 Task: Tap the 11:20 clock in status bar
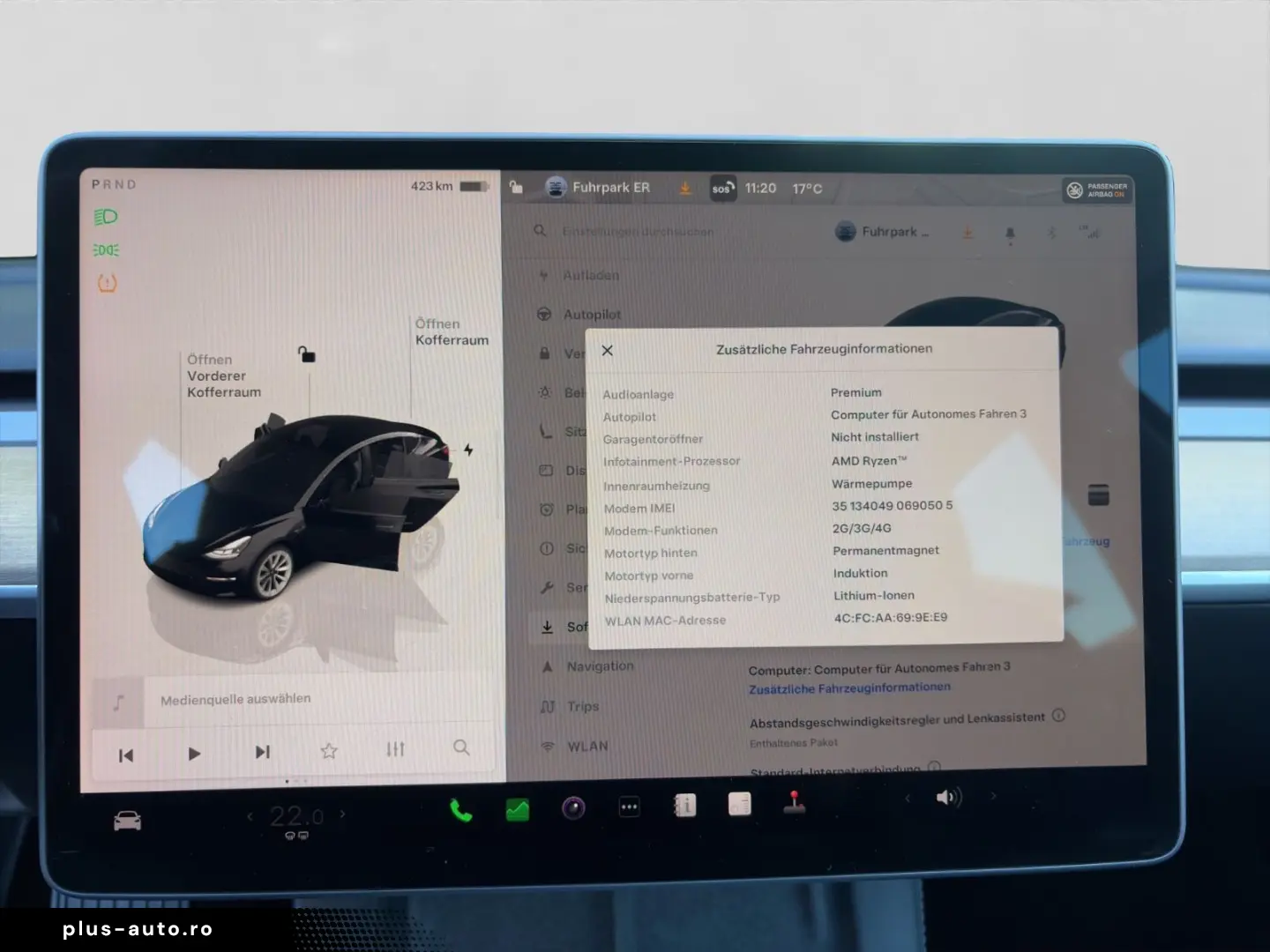[x=760, y=188]
